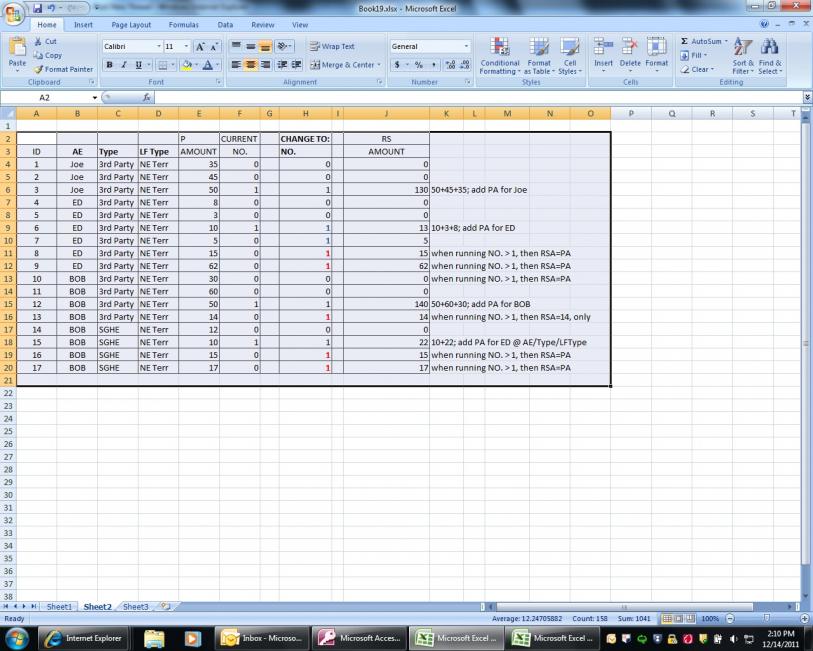Expand the General number format dropdown
Screen dimensions: 813x651
pos(466,46)
